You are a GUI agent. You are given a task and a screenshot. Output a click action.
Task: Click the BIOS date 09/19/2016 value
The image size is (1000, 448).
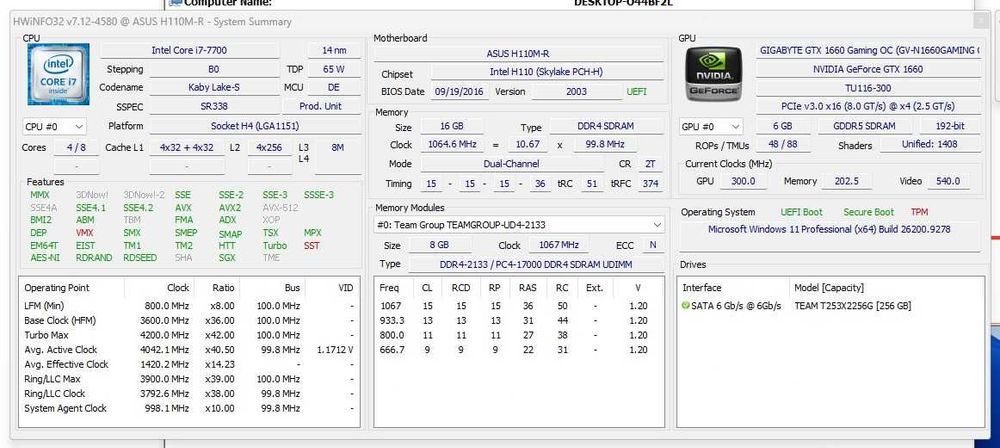tap(460, 91)
